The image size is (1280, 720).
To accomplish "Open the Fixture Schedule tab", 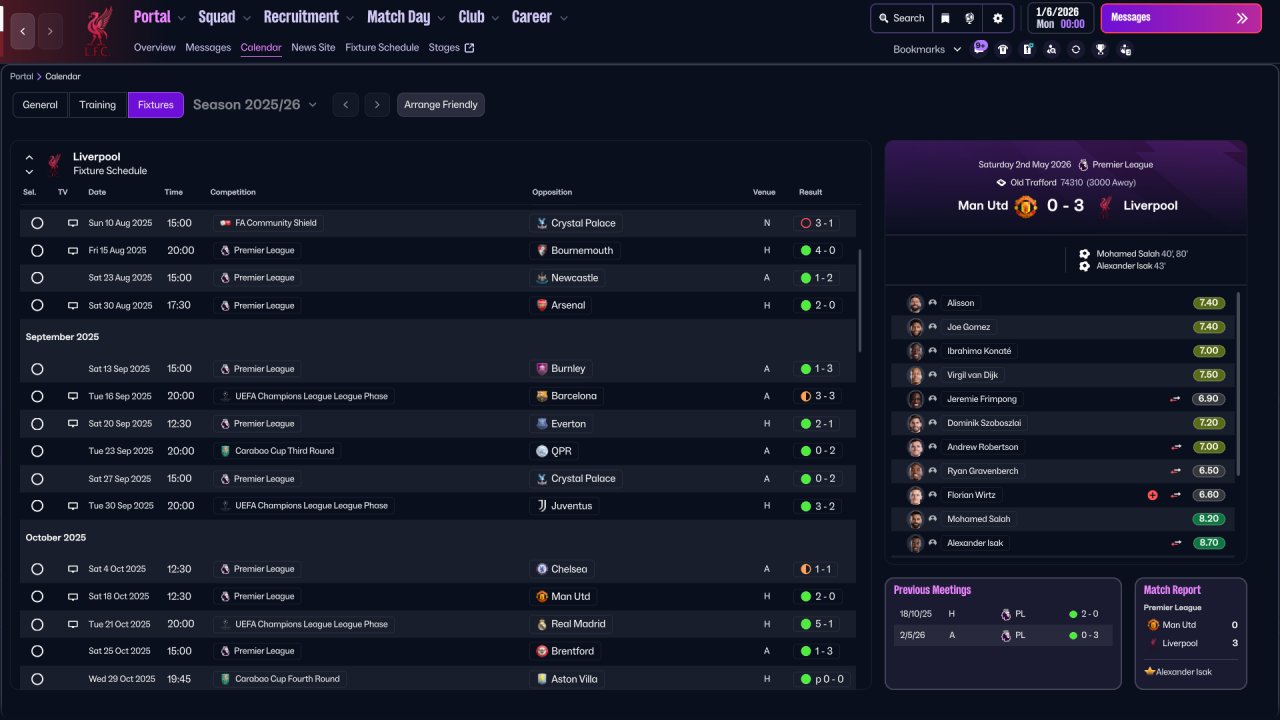I will 382,48.
